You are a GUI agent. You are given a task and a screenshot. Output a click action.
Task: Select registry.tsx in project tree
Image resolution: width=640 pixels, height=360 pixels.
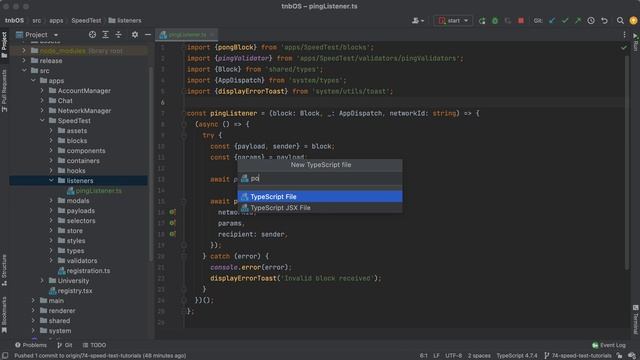(71, 291)
